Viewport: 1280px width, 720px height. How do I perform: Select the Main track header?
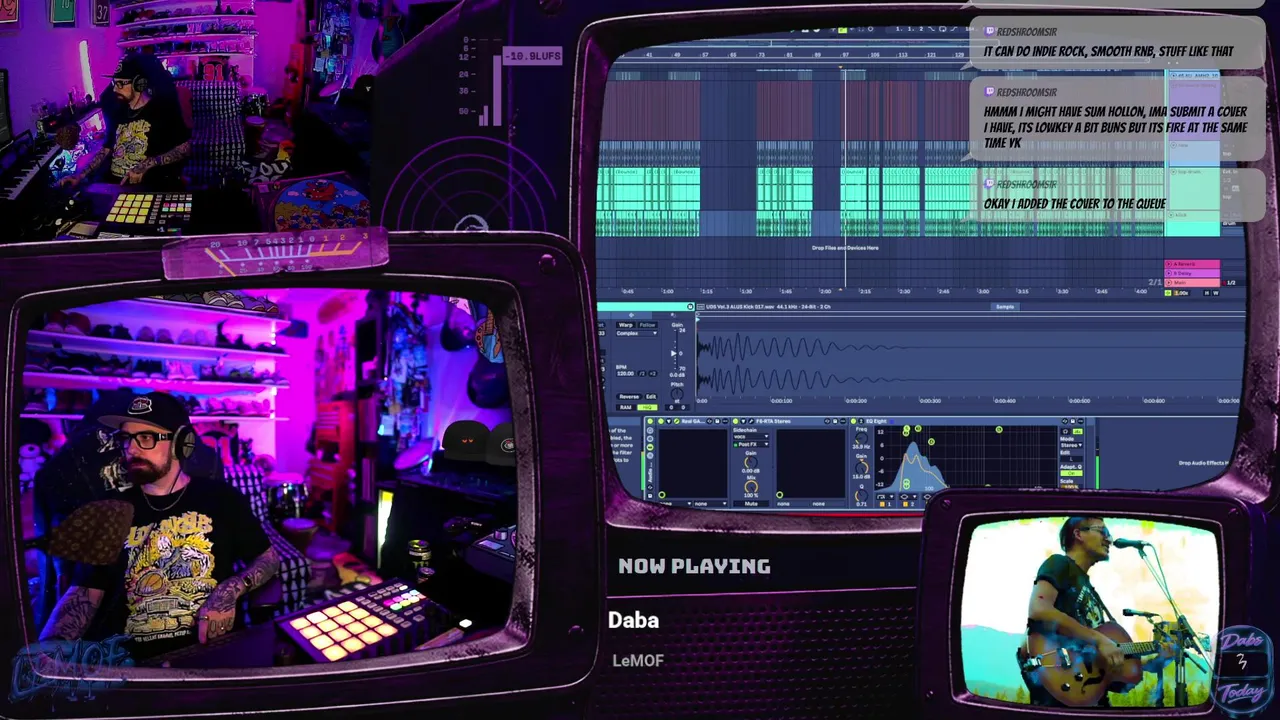[x=1192, y=283]
